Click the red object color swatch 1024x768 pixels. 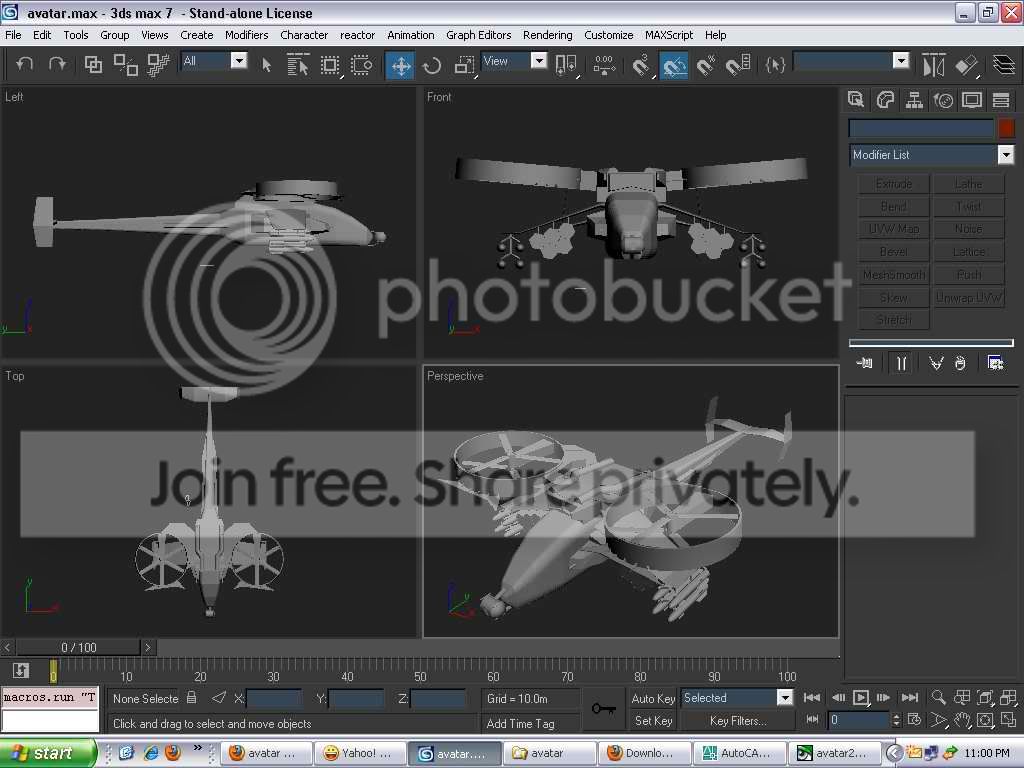(1006, 128)
